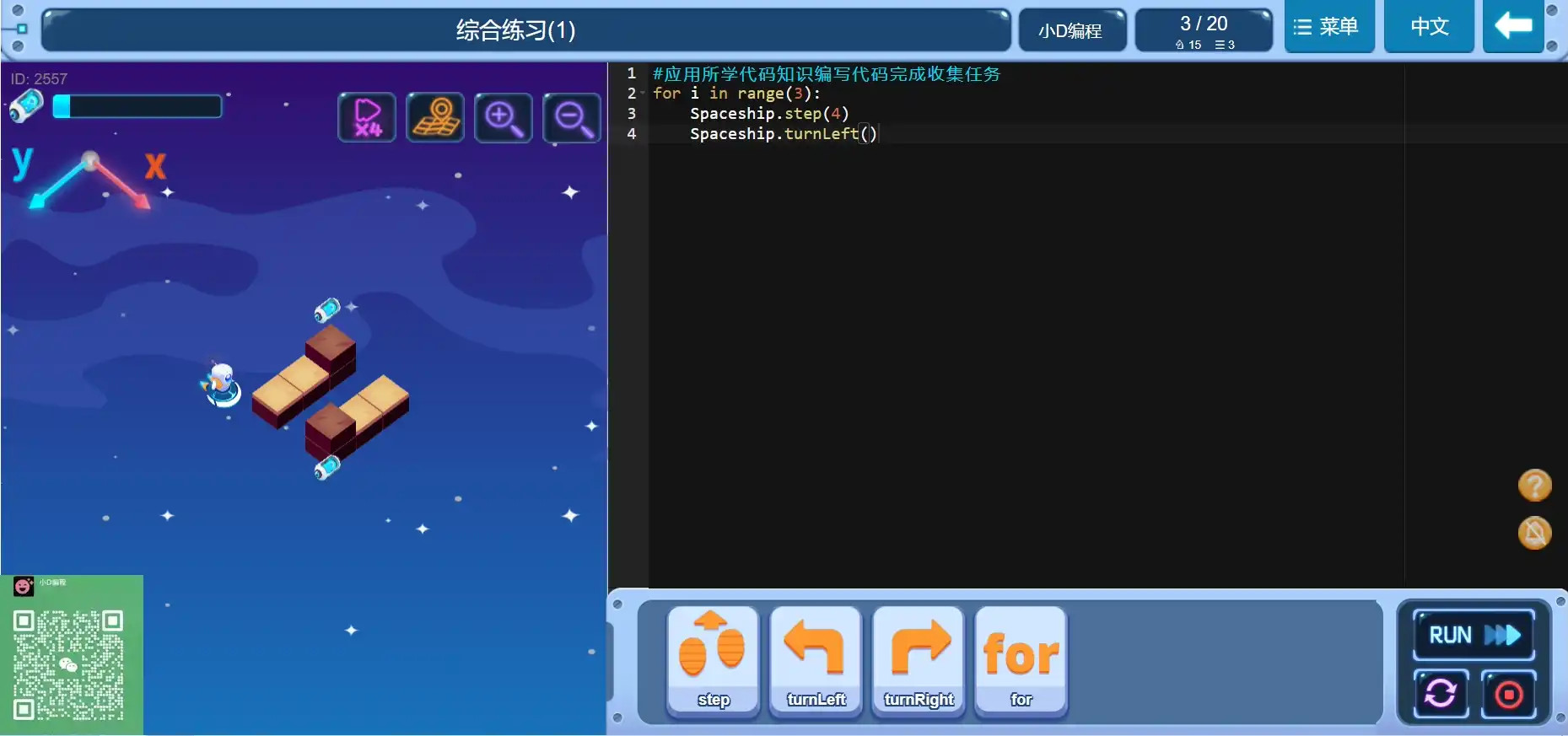Switch language using 中文 button
Screen dimensions: 1568x736
point(1429,27)
